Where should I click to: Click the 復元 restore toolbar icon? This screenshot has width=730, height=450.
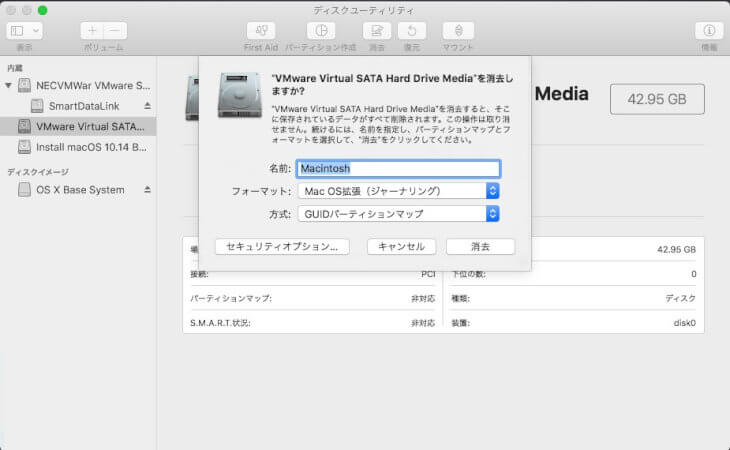(413, 31)
